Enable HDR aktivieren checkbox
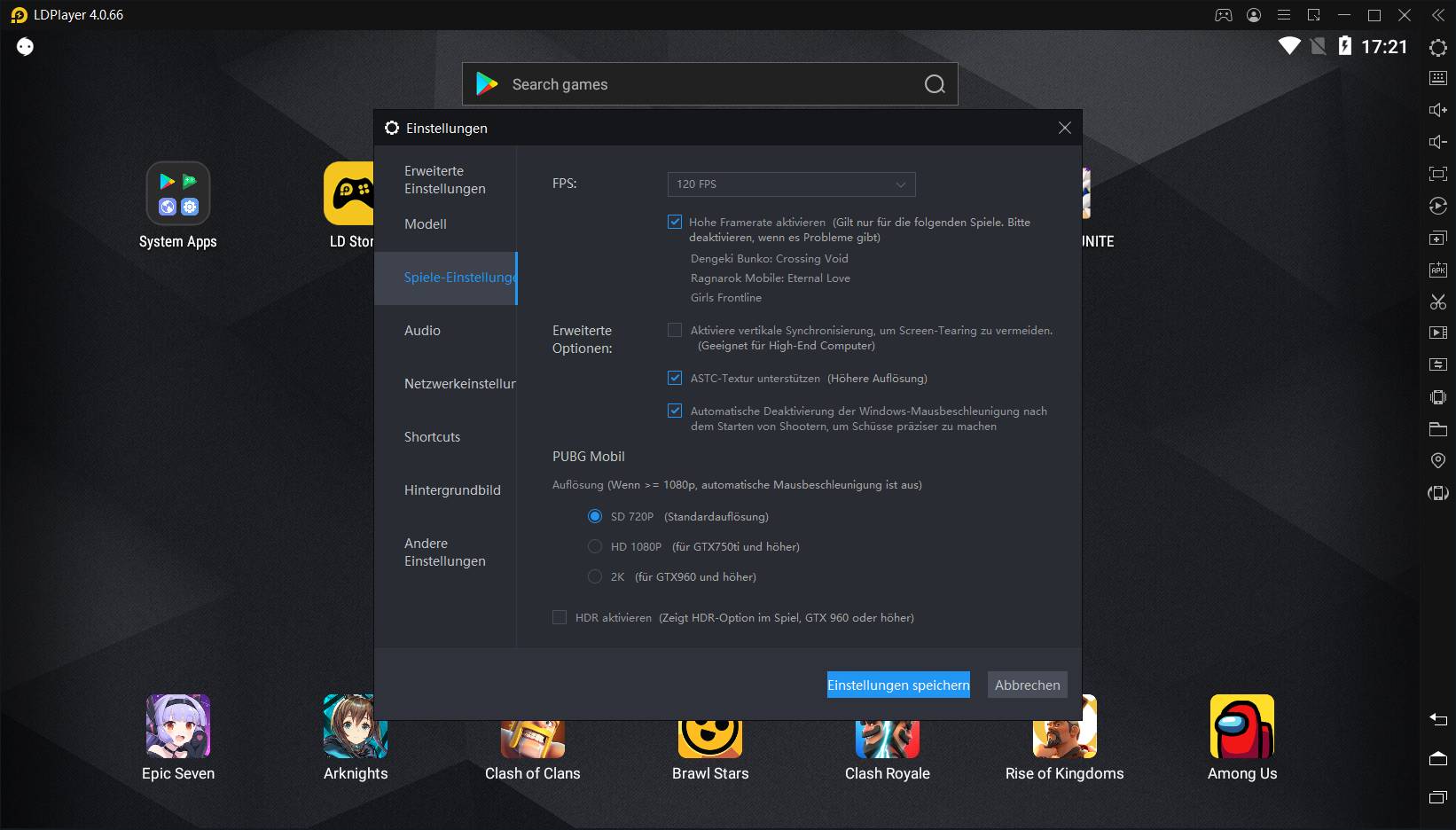The image size is (1456, 830). 560,617
